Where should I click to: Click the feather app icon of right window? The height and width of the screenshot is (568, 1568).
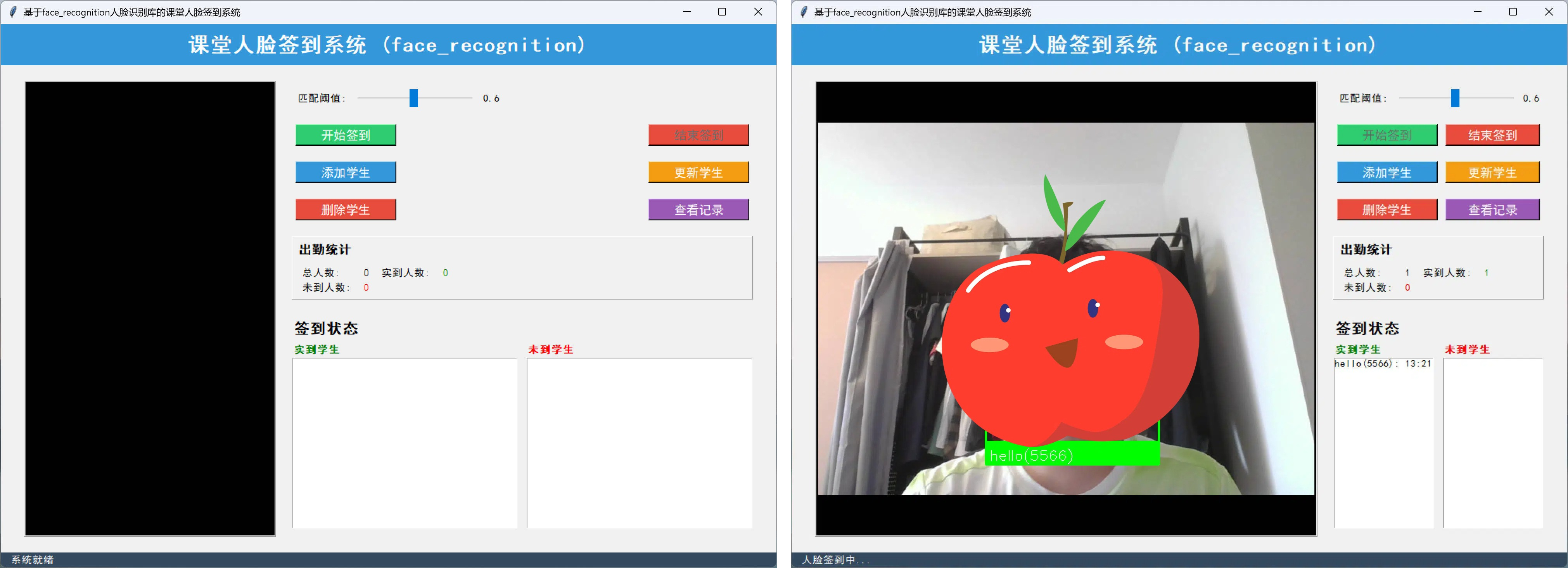804,12
